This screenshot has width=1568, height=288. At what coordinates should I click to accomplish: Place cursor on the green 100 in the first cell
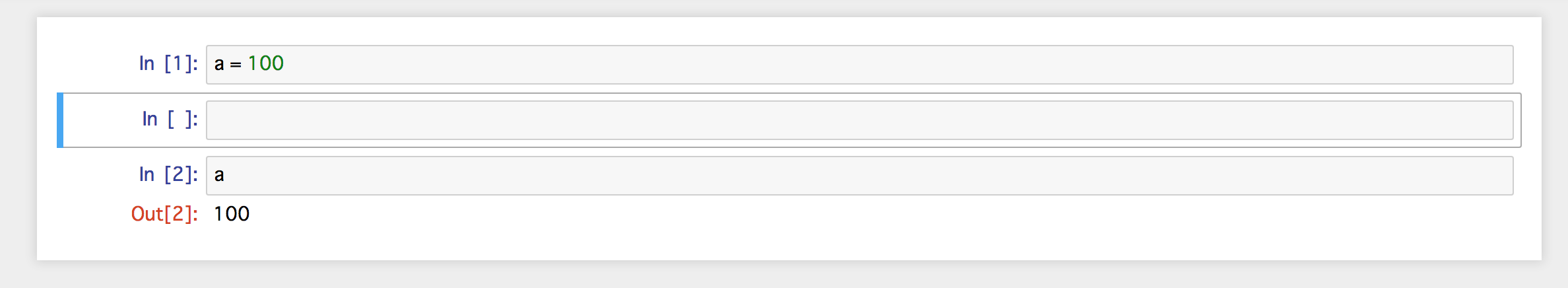pyautogui.click(x=266, y=63)
